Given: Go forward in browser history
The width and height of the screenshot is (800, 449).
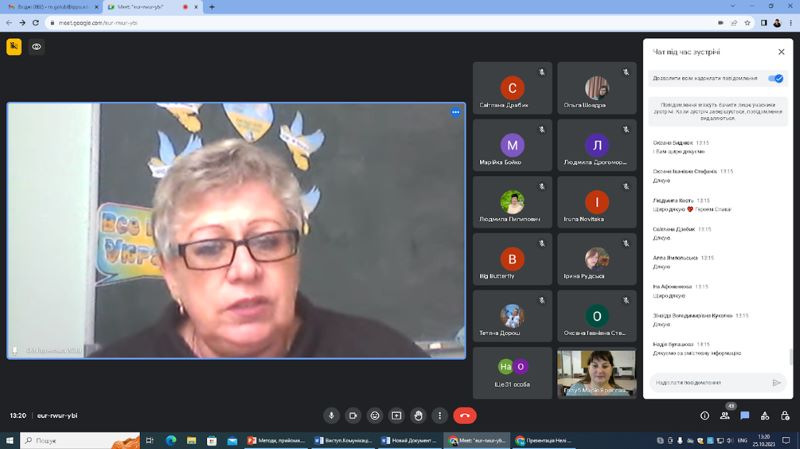Looking at the screenshot, I should pyautogui.click(x=22, y=23).
